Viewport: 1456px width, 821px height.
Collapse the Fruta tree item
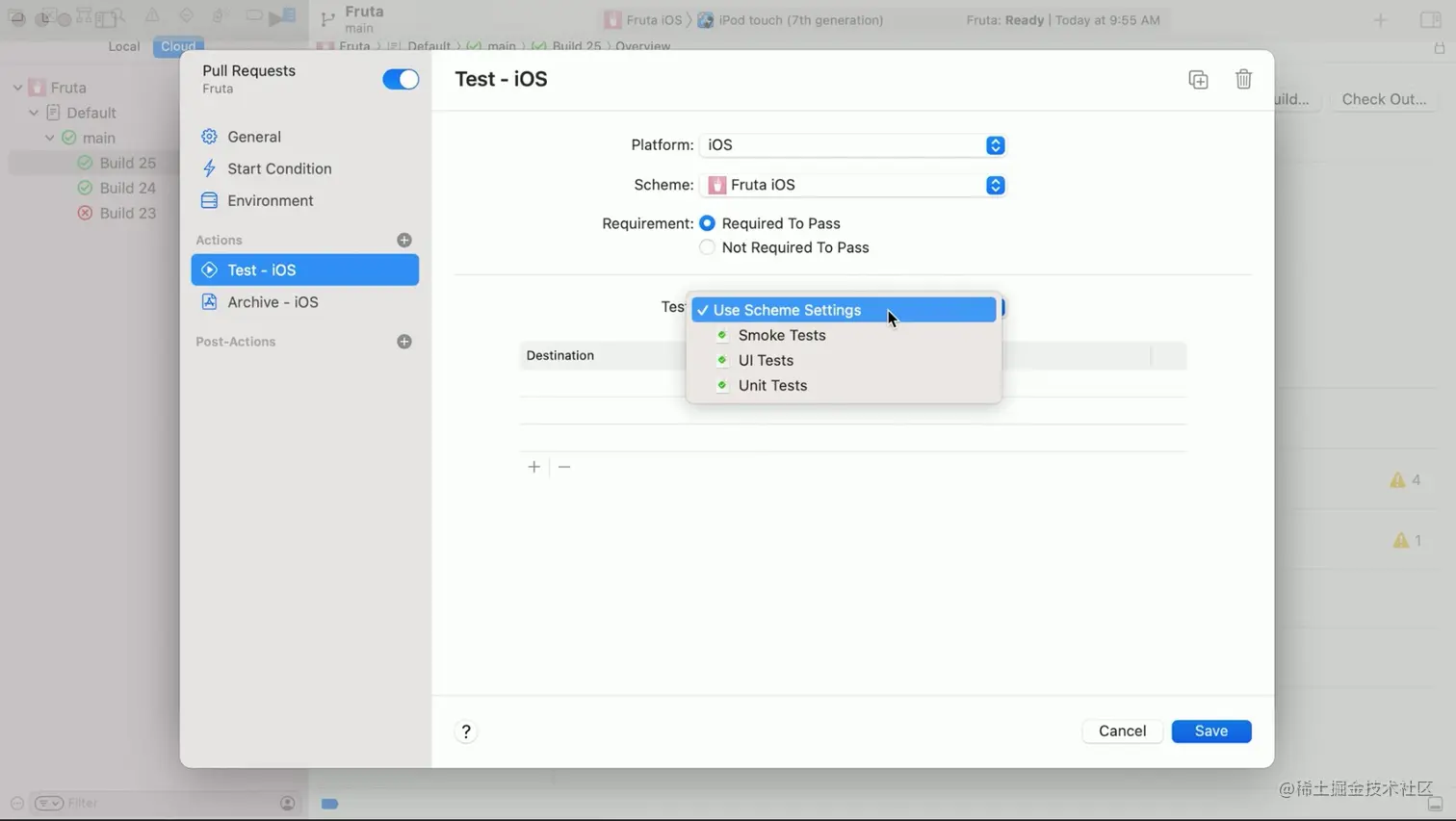pos(17,88)
